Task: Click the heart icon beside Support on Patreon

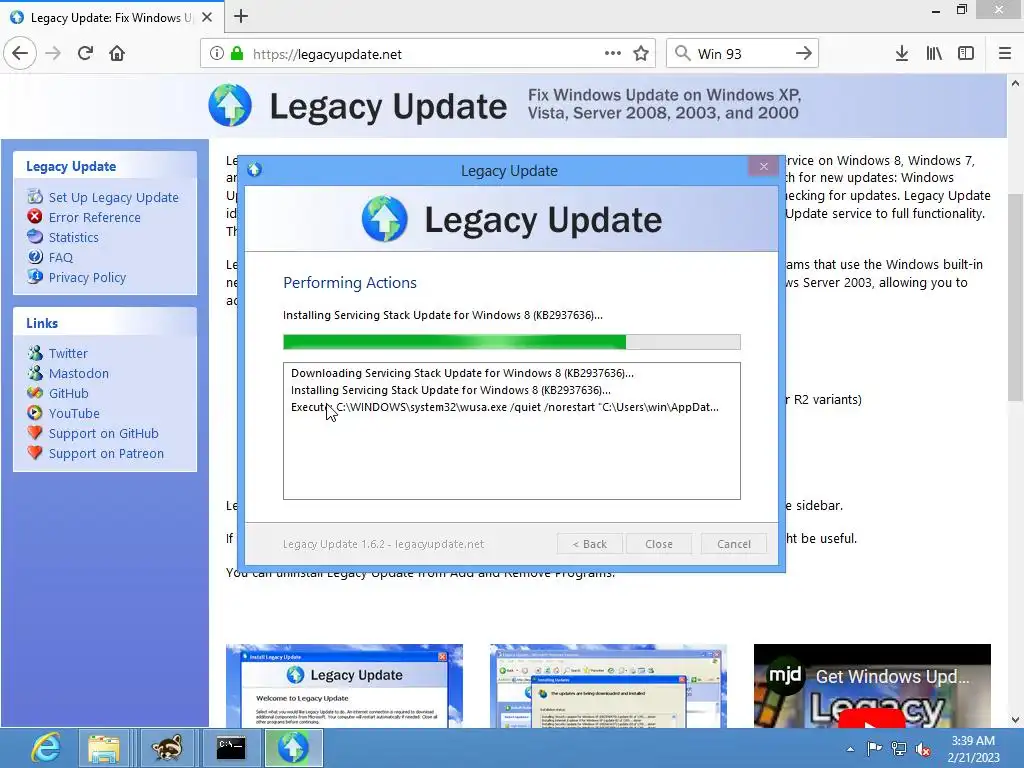Action: tap(35, 453)
